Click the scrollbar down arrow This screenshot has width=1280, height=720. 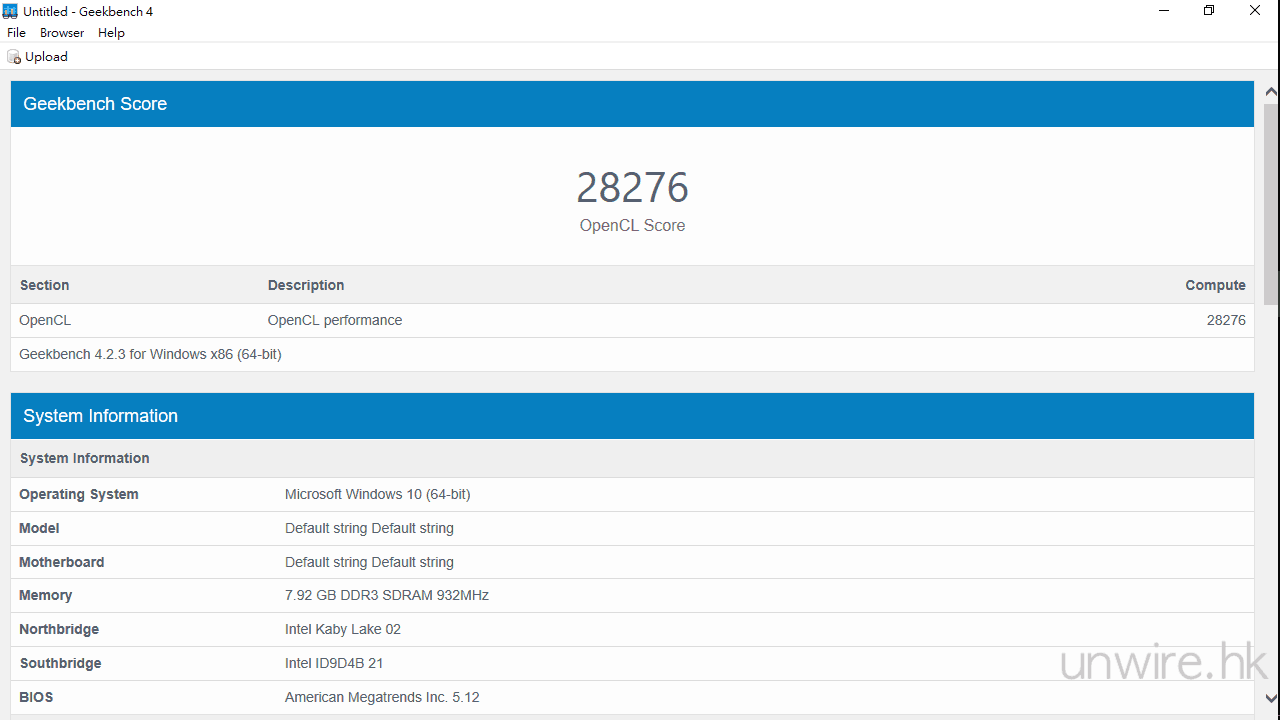(1271, 698)
